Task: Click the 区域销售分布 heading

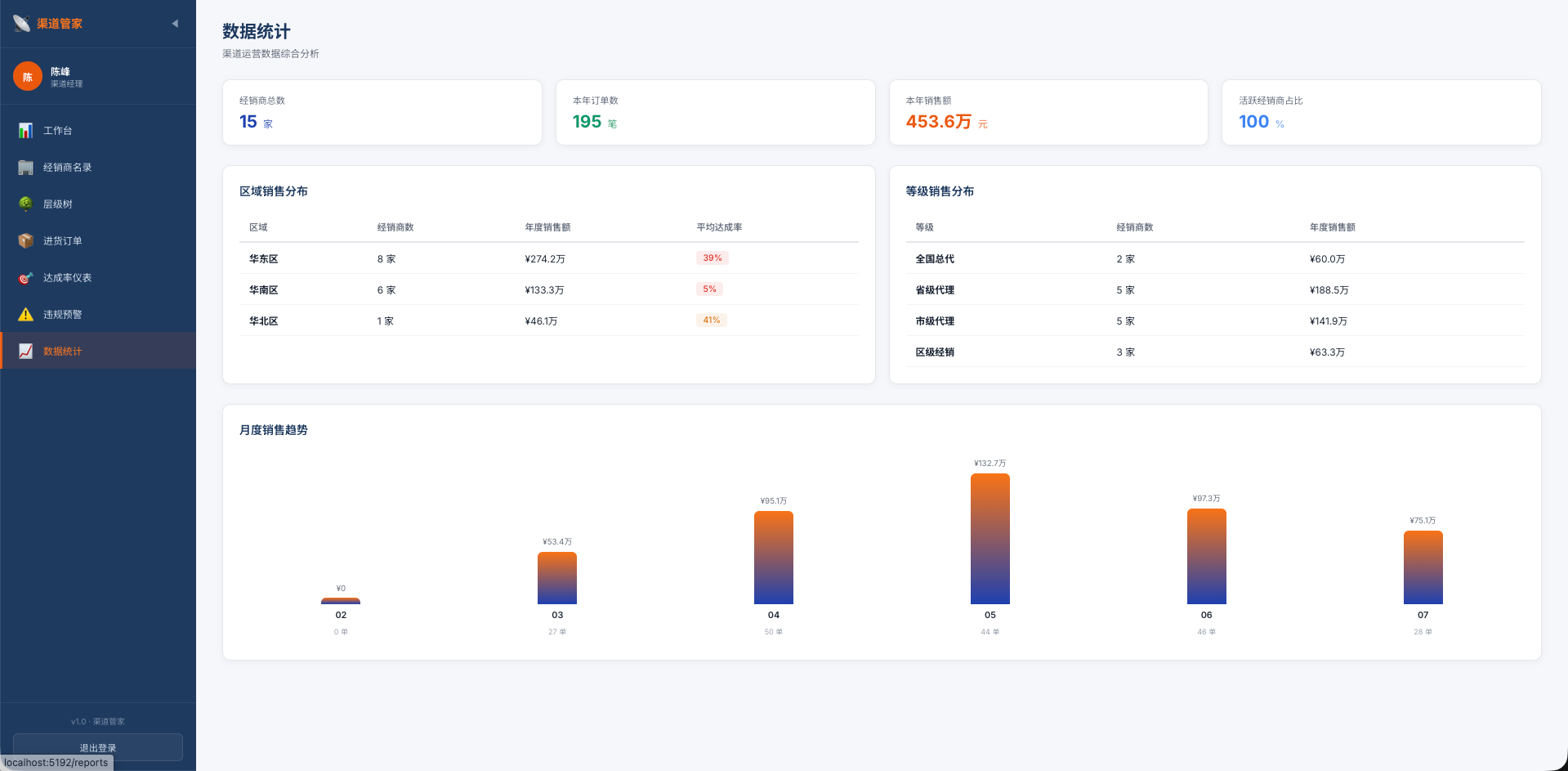Action: point(274,191)
